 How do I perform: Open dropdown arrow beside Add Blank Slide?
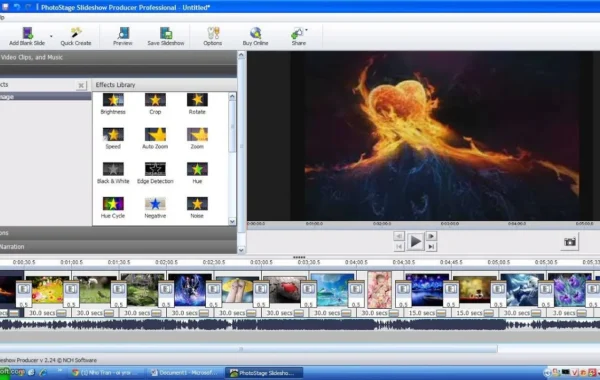coord(51,36)
